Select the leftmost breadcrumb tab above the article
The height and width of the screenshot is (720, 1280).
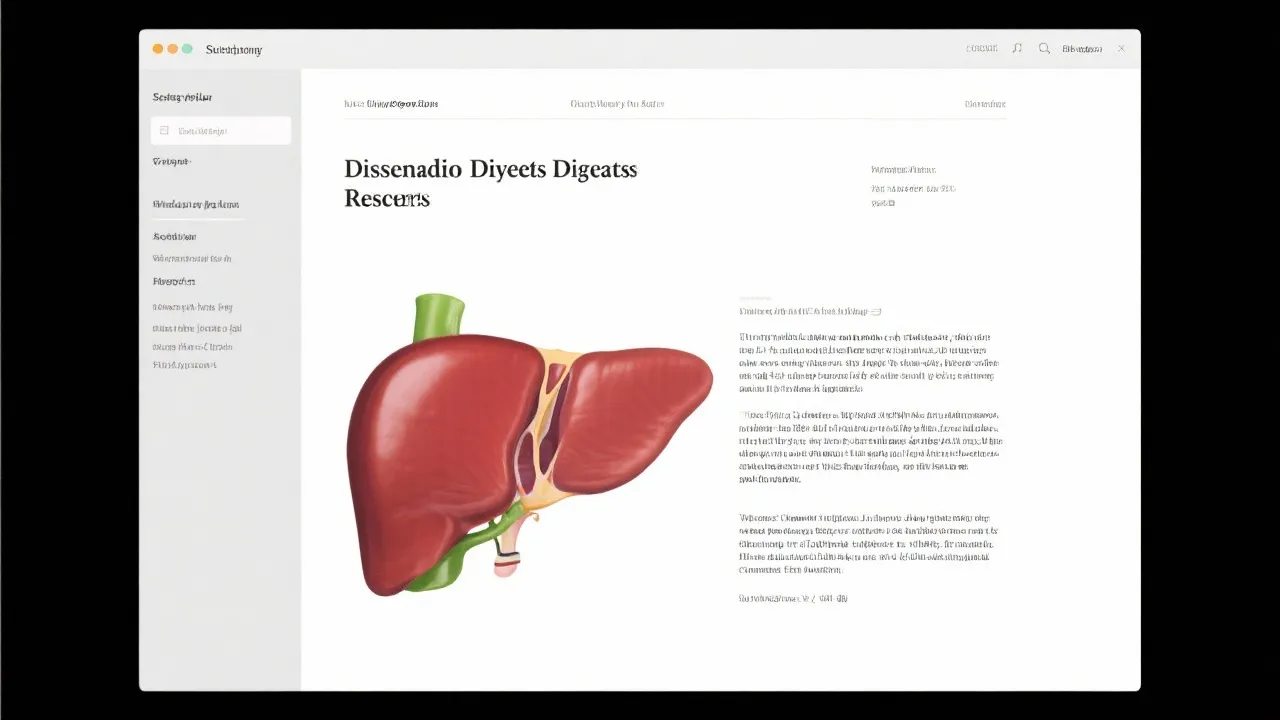(392, 103)
